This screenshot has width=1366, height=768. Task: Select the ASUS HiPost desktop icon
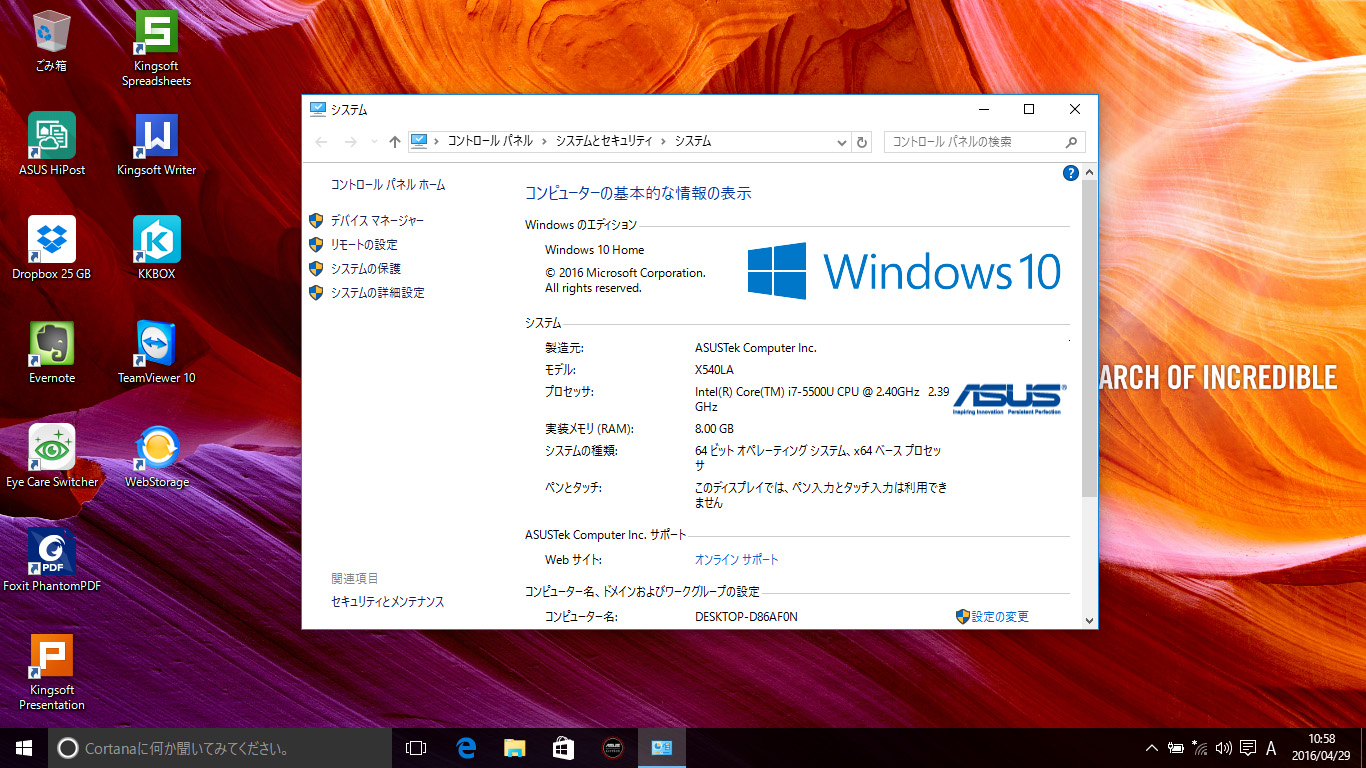point(52,144)
